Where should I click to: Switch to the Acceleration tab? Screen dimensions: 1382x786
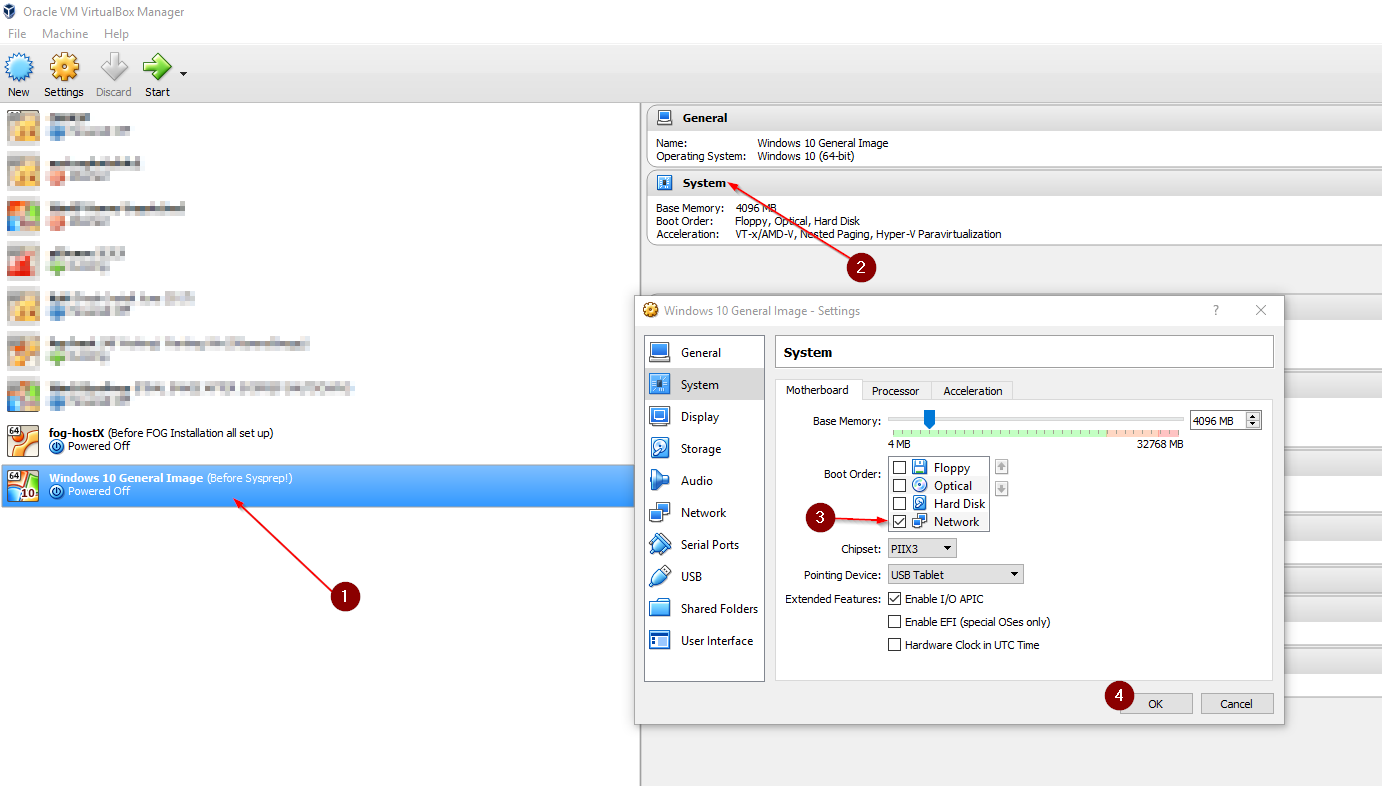pos(972,391)
